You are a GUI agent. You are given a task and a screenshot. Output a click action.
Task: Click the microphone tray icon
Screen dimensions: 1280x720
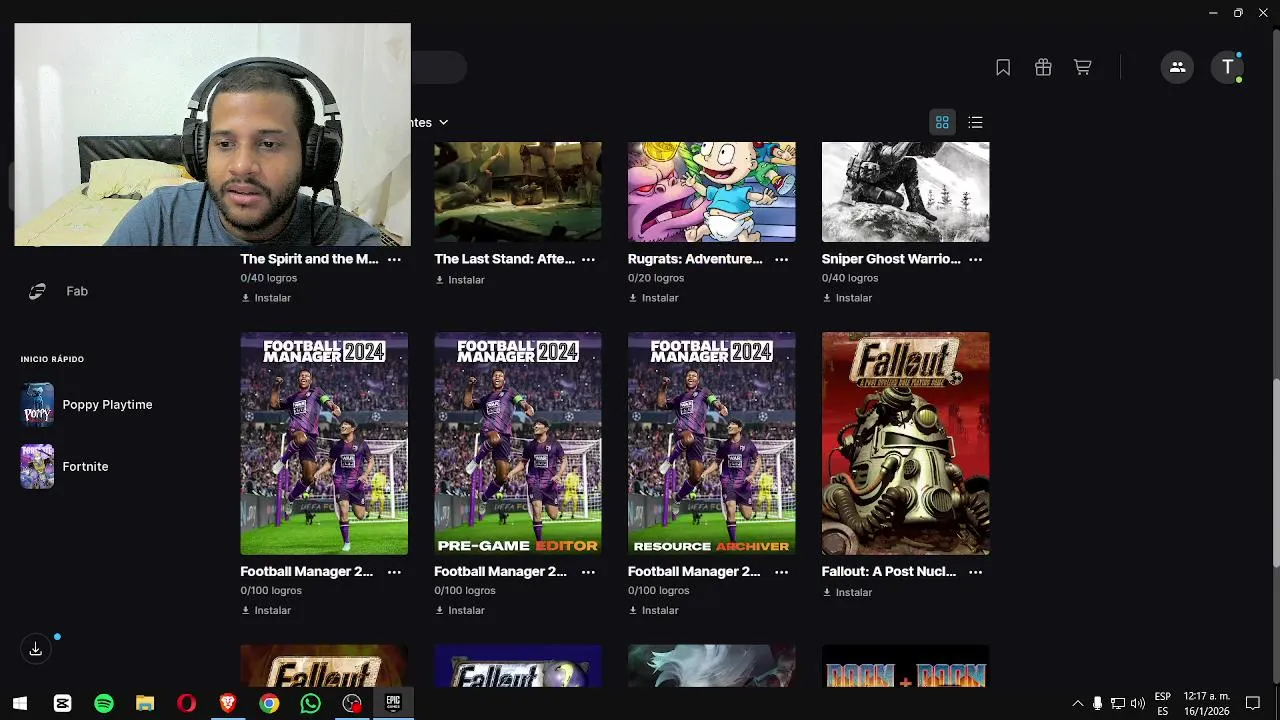pos(1097,704)
